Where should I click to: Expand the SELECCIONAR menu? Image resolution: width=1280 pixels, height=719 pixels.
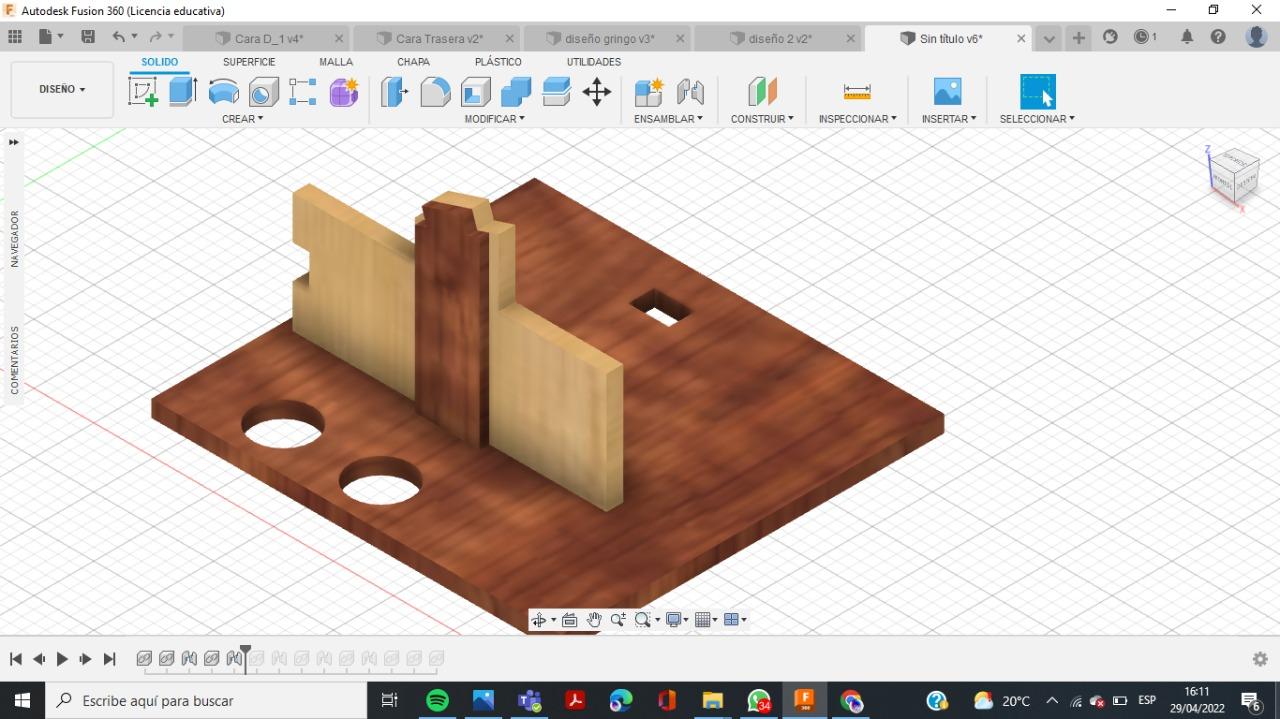coord(1037,119)
